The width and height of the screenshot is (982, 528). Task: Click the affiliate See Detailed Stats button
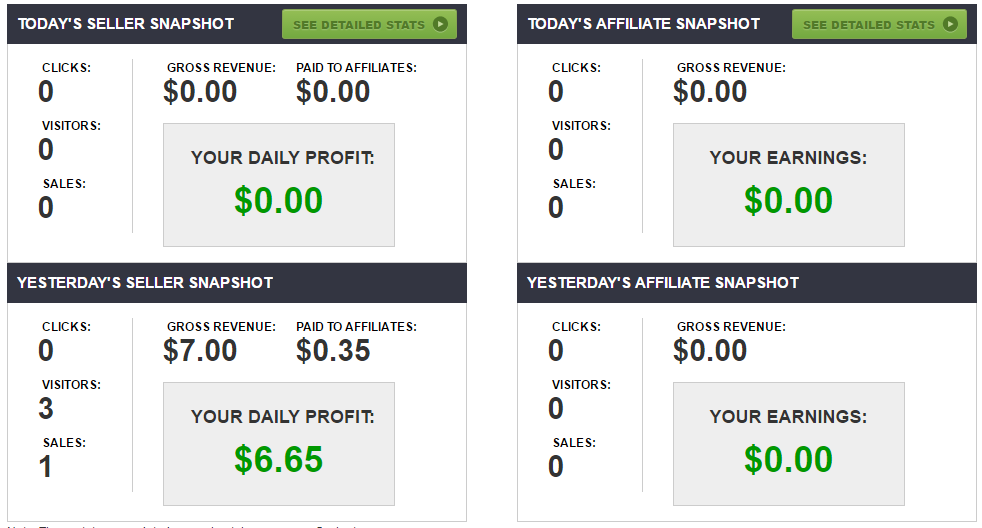coord(879,24)
